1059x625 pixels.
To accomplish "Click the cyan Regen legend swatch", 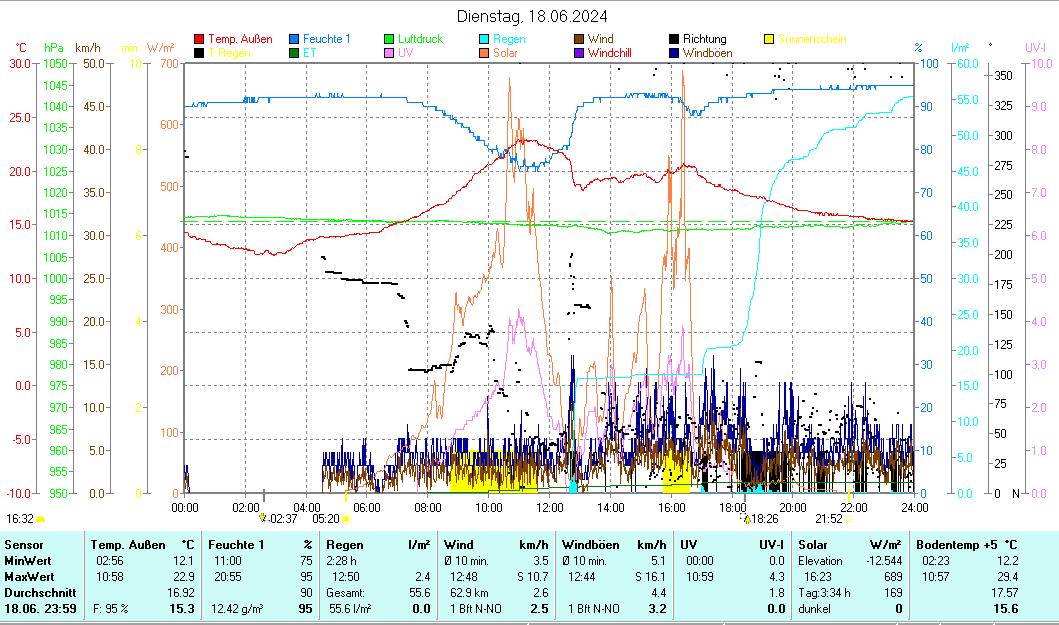I will coord(484,39).
